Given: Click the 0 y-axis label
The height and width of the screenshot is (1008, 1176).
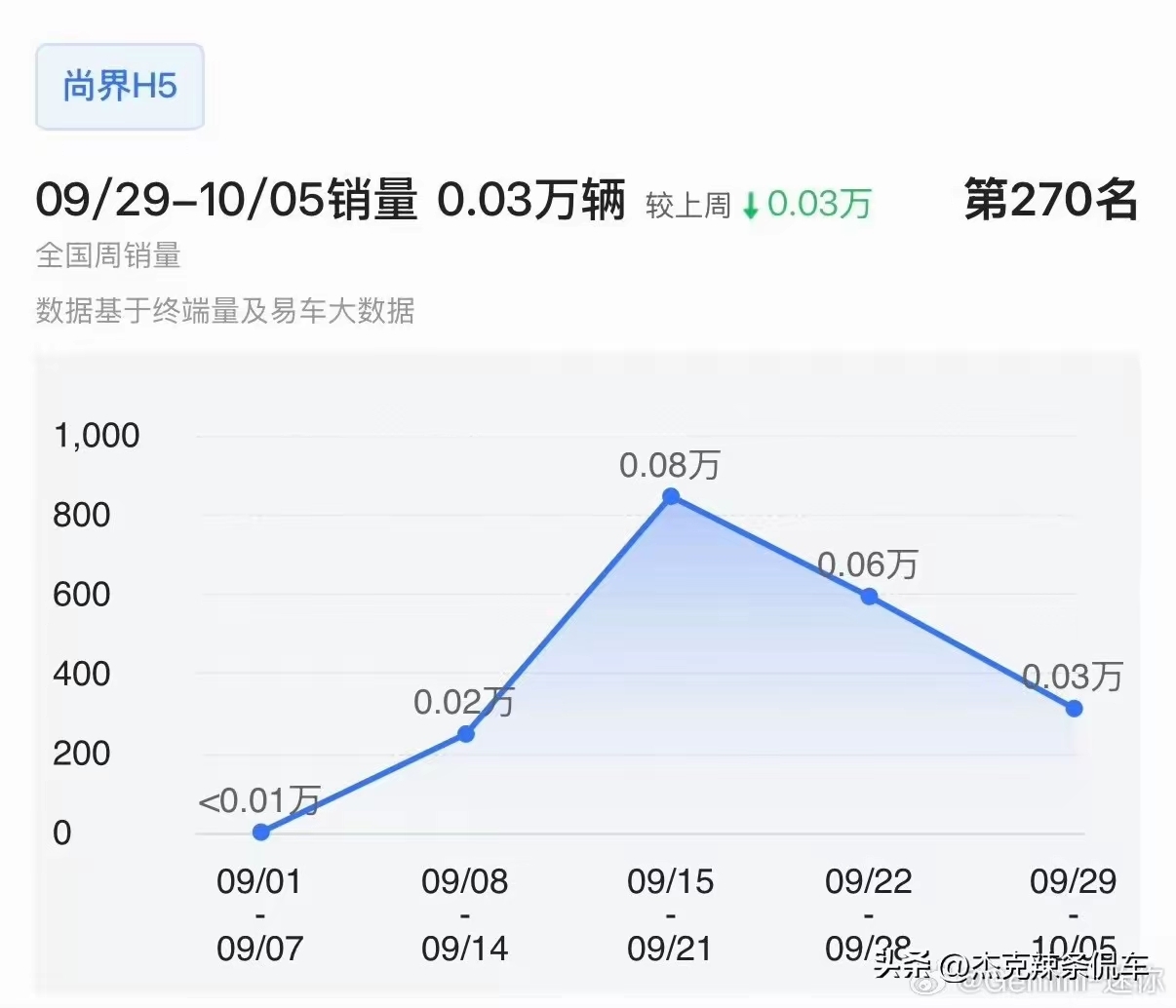Looking at the screenshot, I should (62, 833).
